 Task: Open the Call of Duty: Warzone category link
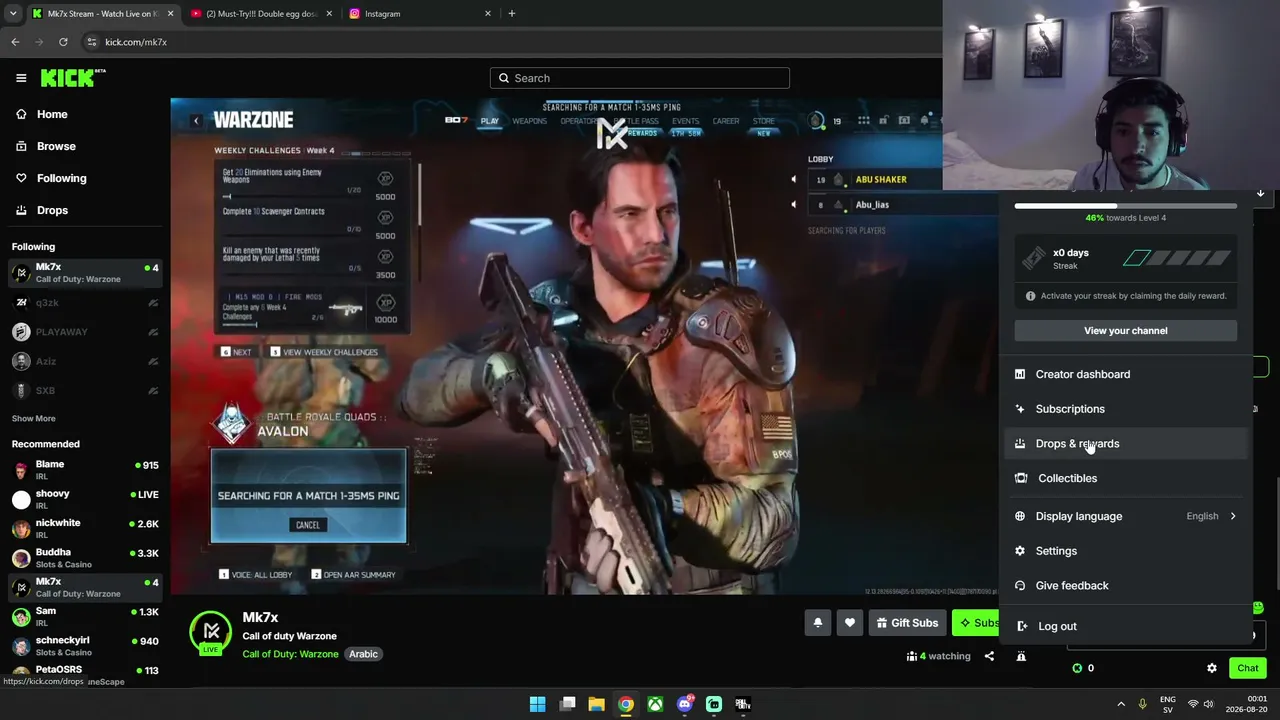(290, 654)
